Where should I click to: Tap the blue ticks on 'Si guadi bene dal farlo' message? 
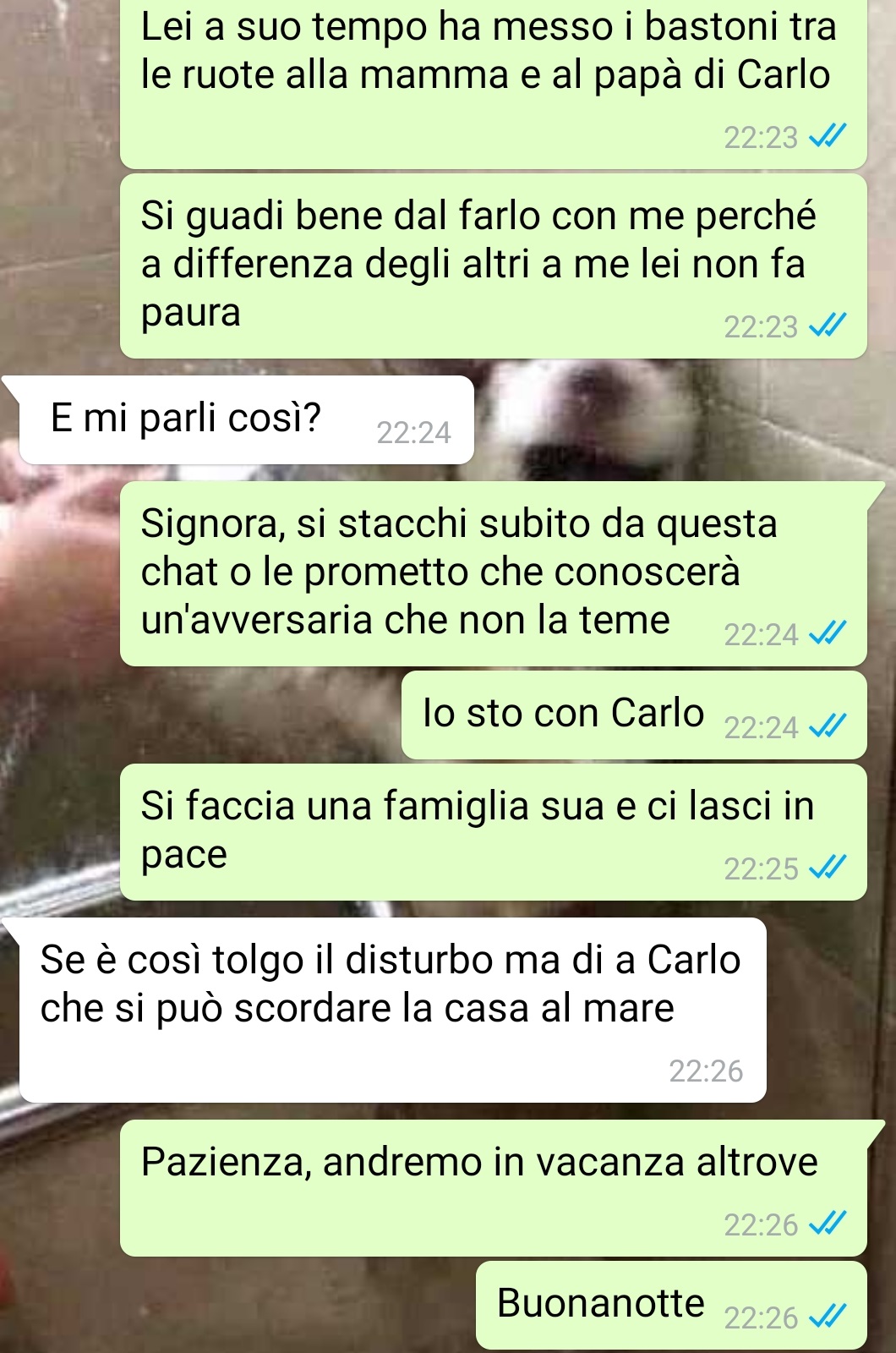pyautogui.click(x=828, y=326)
